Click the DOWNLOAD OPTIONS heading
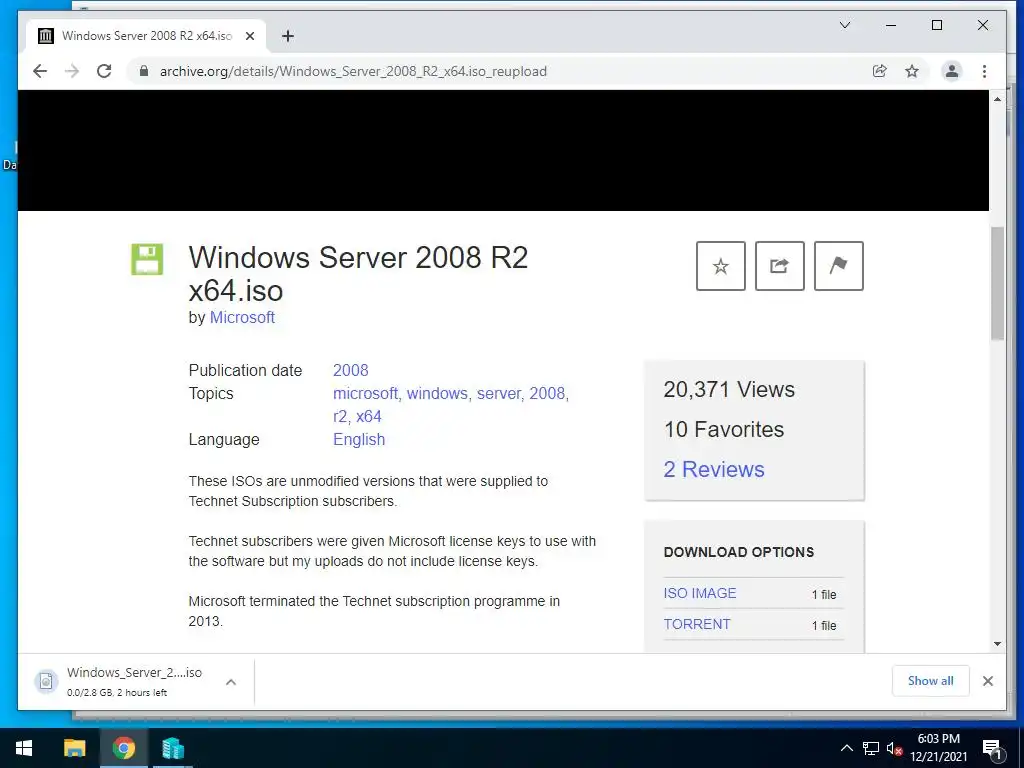 click(x=739, y=552)
